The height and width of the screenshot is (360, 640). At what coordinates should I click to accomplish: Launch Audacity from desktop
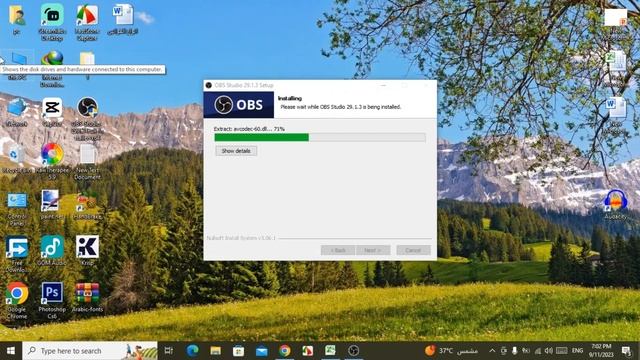[x=616, y=205]
